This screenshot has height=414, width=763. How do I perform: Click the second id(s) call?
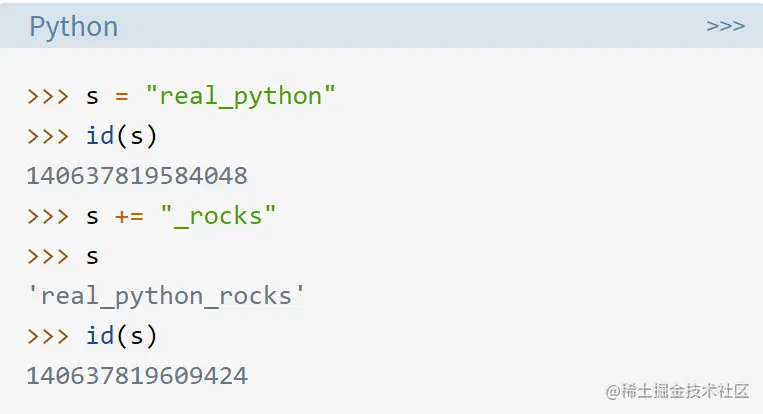122,336
